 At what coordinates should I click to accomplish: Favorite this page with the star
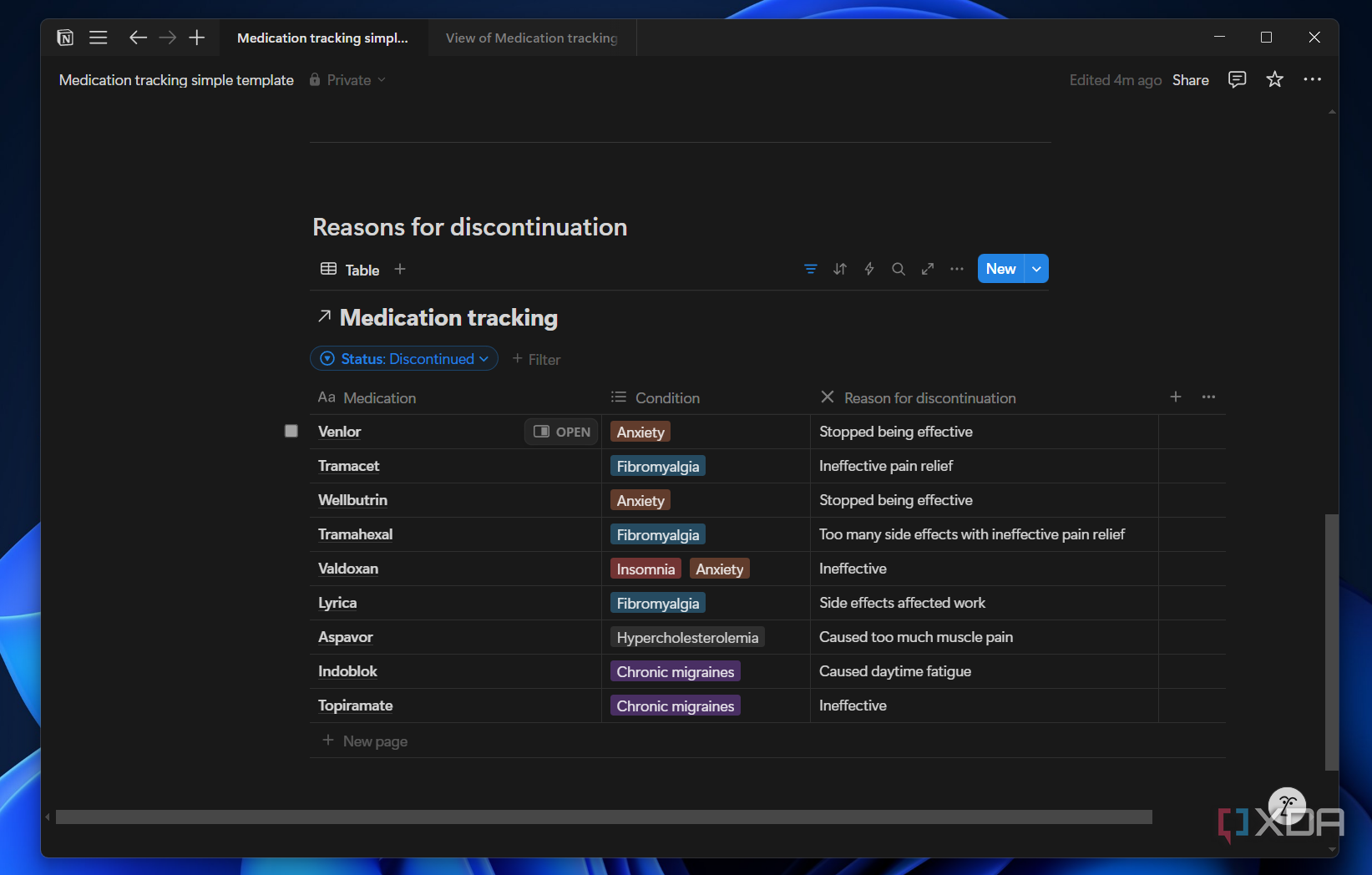pos(1275,79)
